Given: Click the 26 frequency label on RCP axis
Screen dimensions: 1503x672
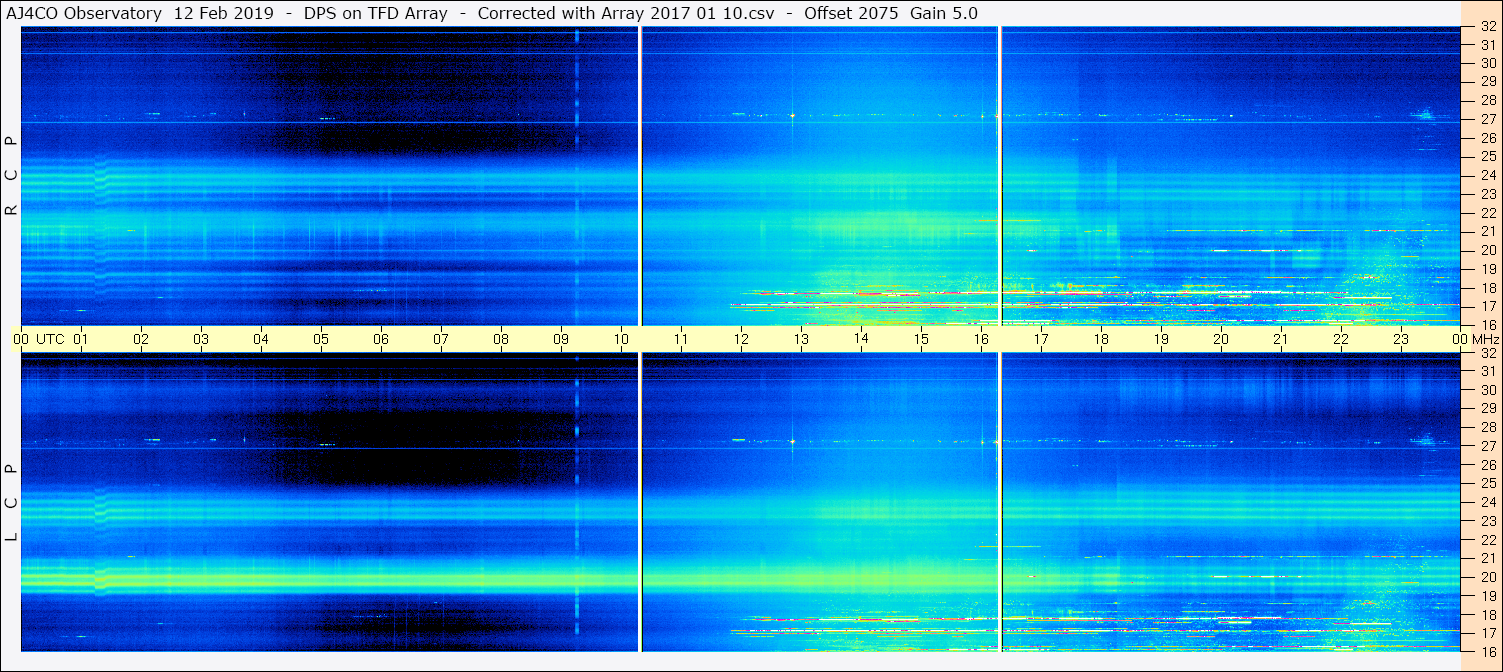Looking at the screenshot, I should (x=1487, y=137).
